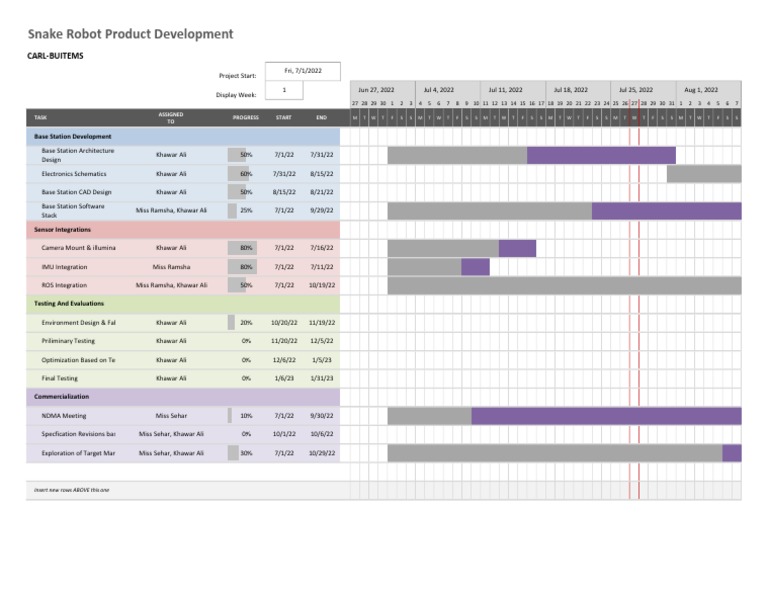
Task: Select the Display Week value cell
Action: pyautogui.click(x=284, y=90)
